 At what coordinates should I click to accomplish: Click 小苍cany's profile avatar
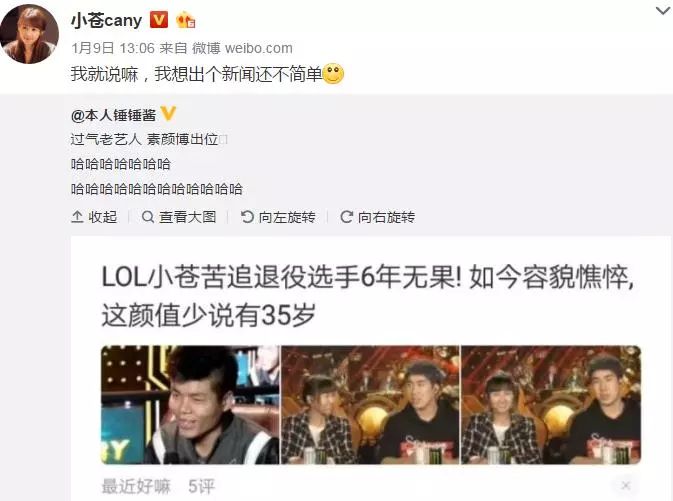pos(29,34)
